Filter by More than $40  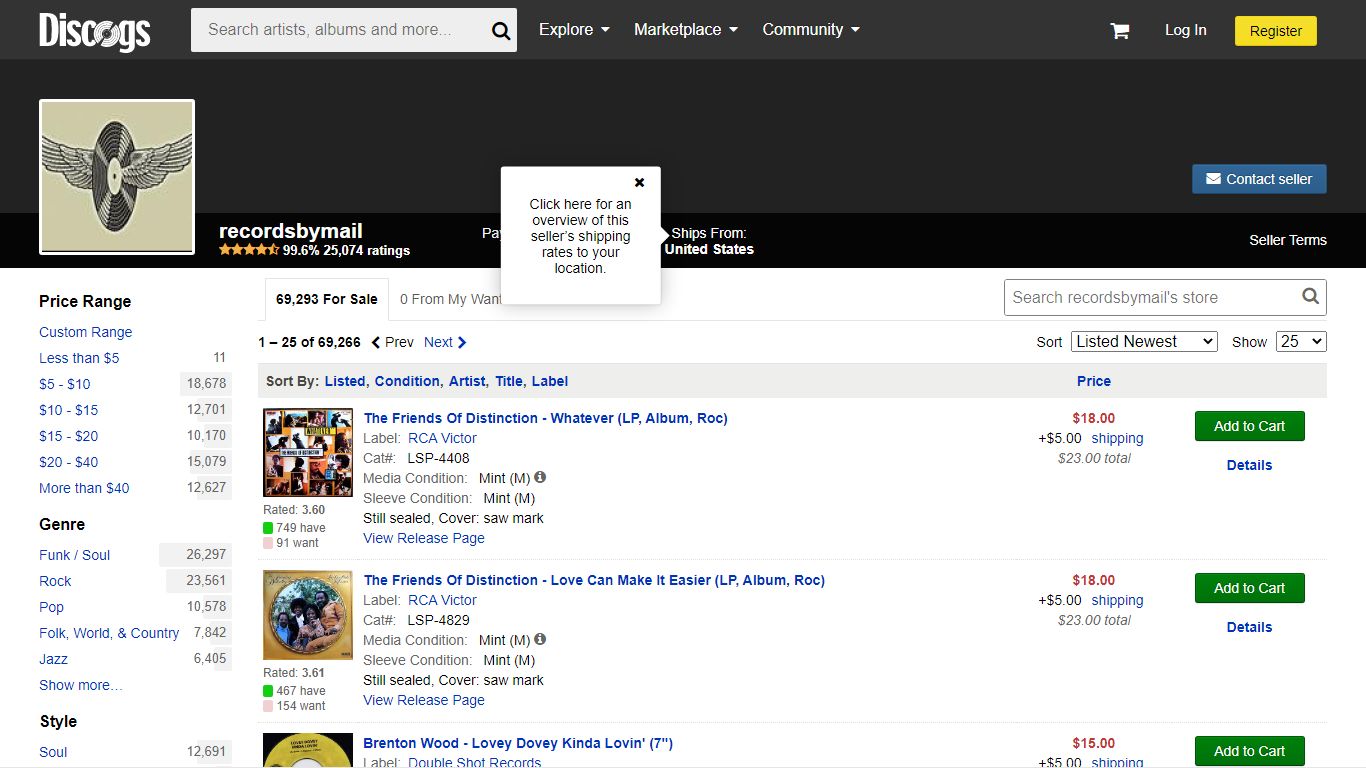tap(84, 488)
